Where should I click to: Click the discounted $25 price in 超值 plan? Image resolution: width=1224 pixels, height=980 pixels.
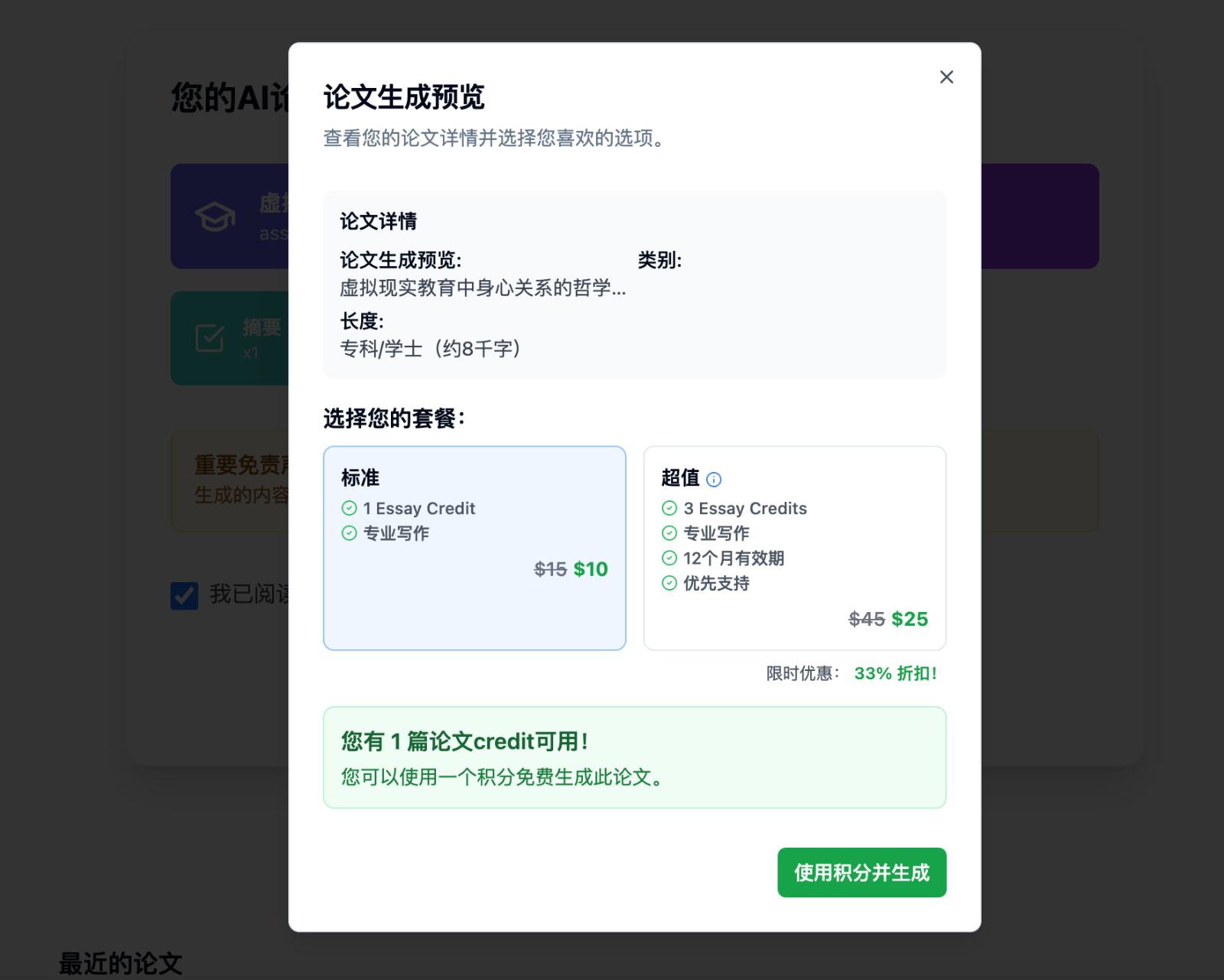coord(910,620)
